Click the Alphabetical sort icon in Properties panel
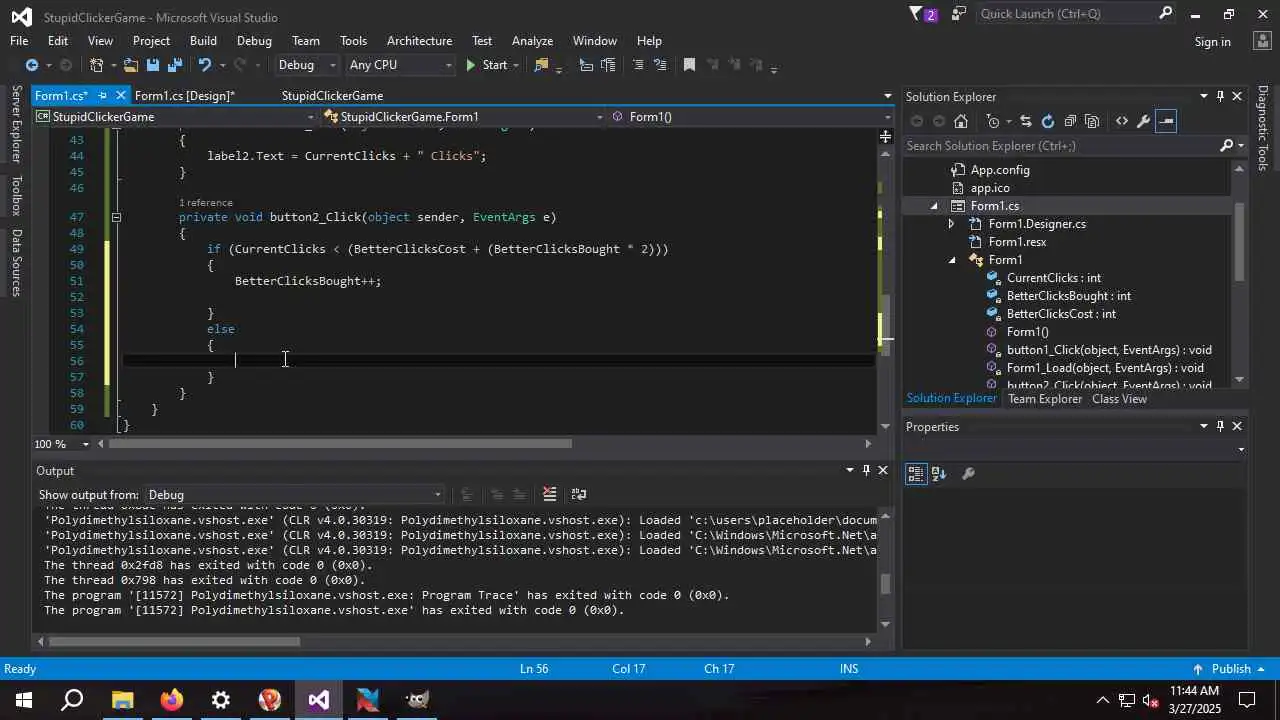 pos(939,474)
